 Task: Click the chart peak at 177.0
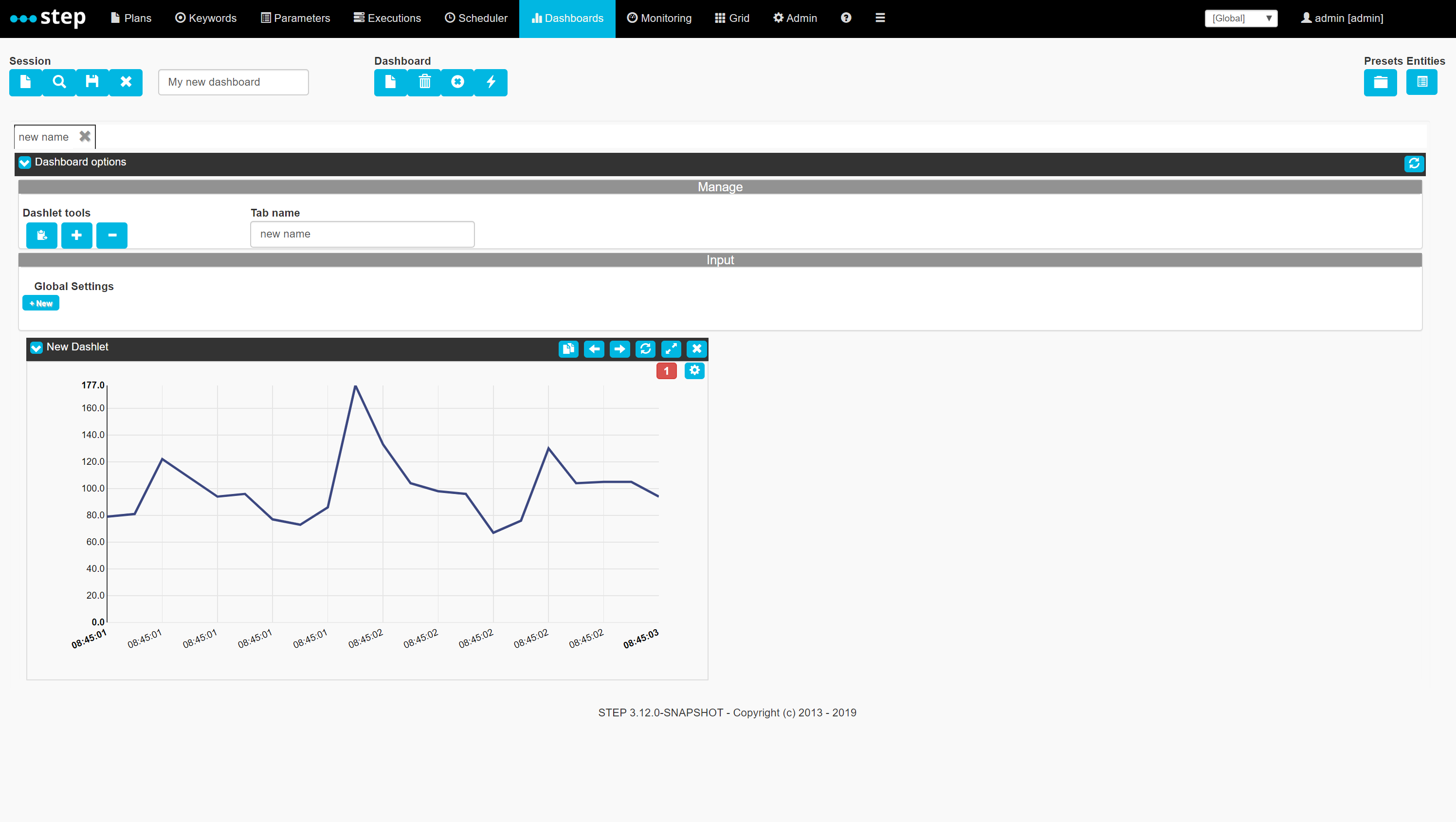pyautogui.click(x=356, y=386)
